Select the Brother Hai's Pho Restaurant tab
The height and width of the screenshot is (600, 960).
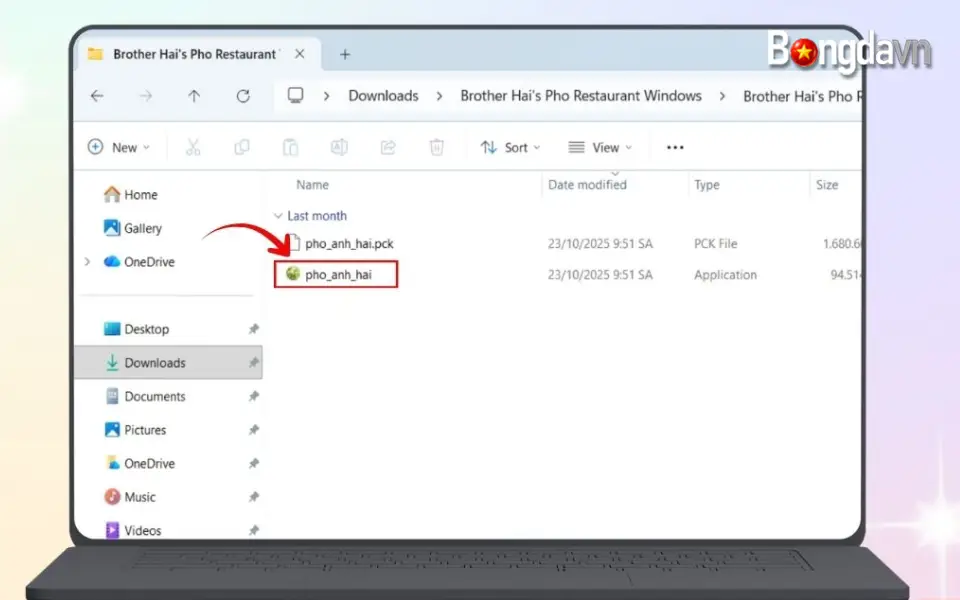[197, 54]
